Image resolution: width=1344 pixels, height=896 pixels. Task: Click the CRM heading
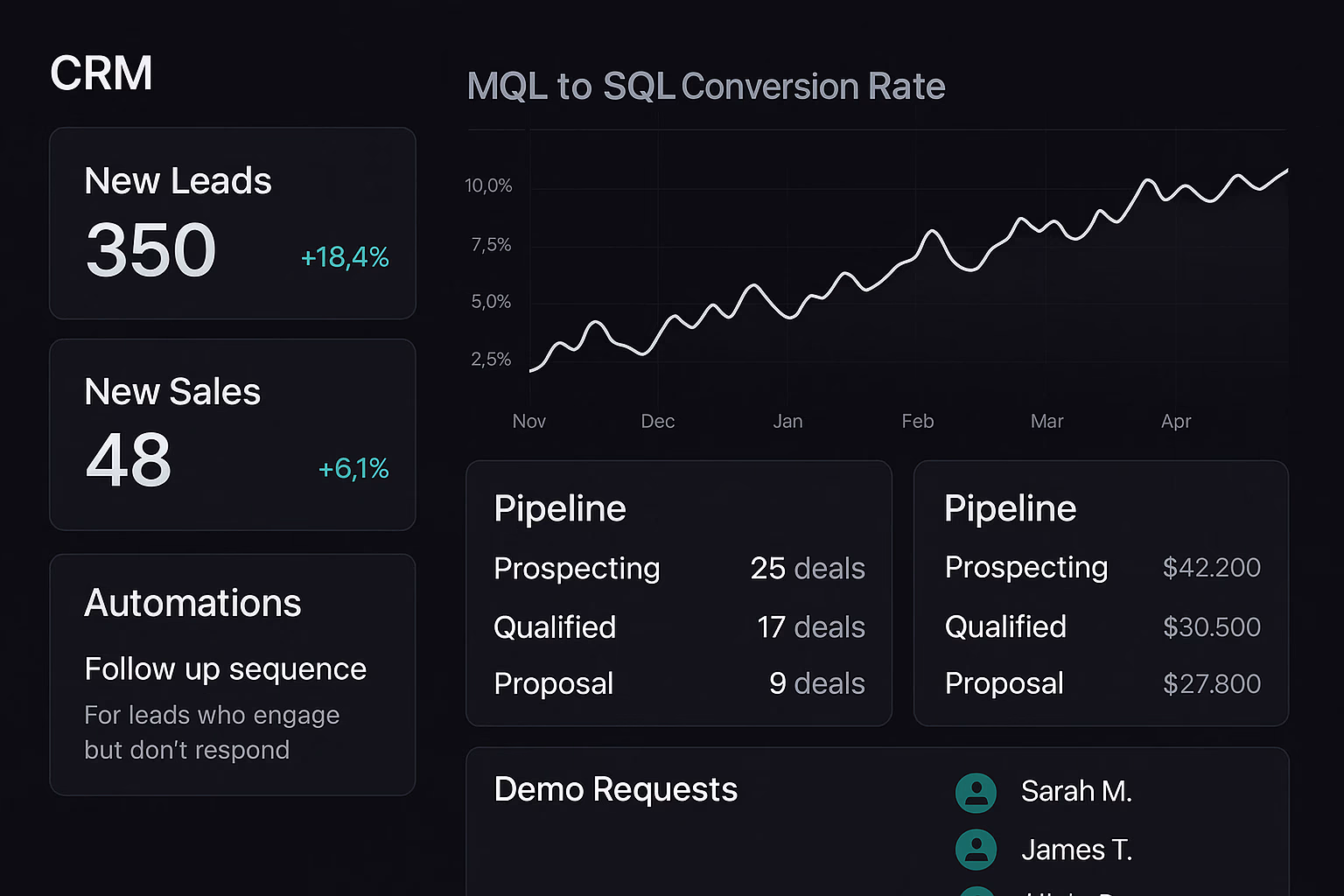pyautogui.click(x=101, y=73)
